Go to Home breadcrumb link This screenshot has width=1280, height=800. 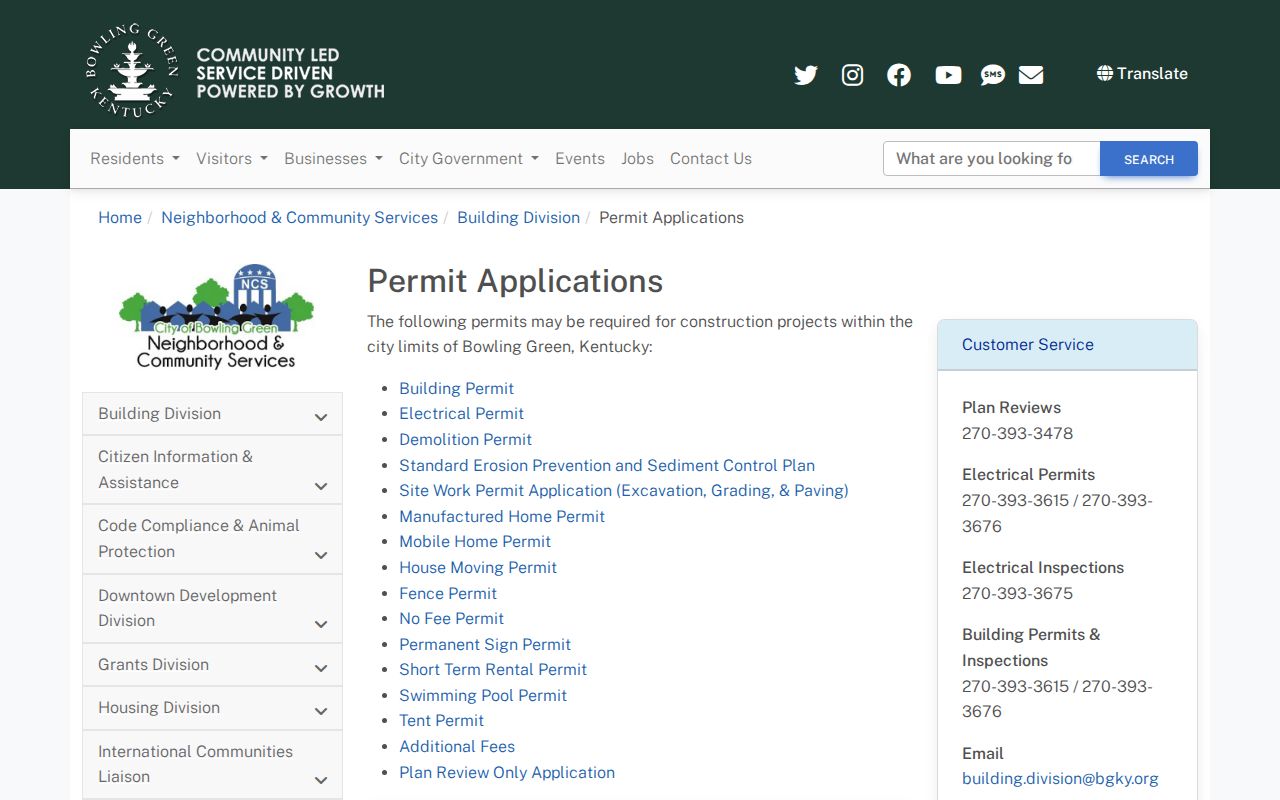click(120, 217)
